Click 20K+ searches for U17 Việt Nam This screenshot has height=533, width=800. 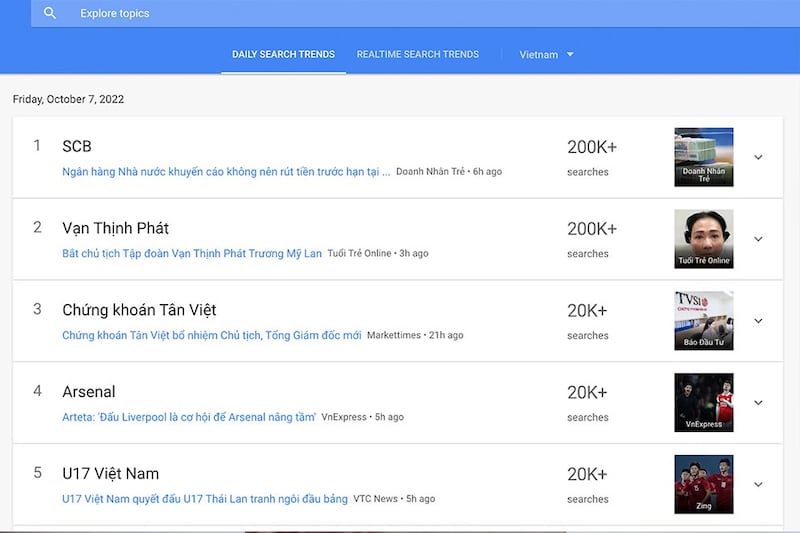click(588, 485)
